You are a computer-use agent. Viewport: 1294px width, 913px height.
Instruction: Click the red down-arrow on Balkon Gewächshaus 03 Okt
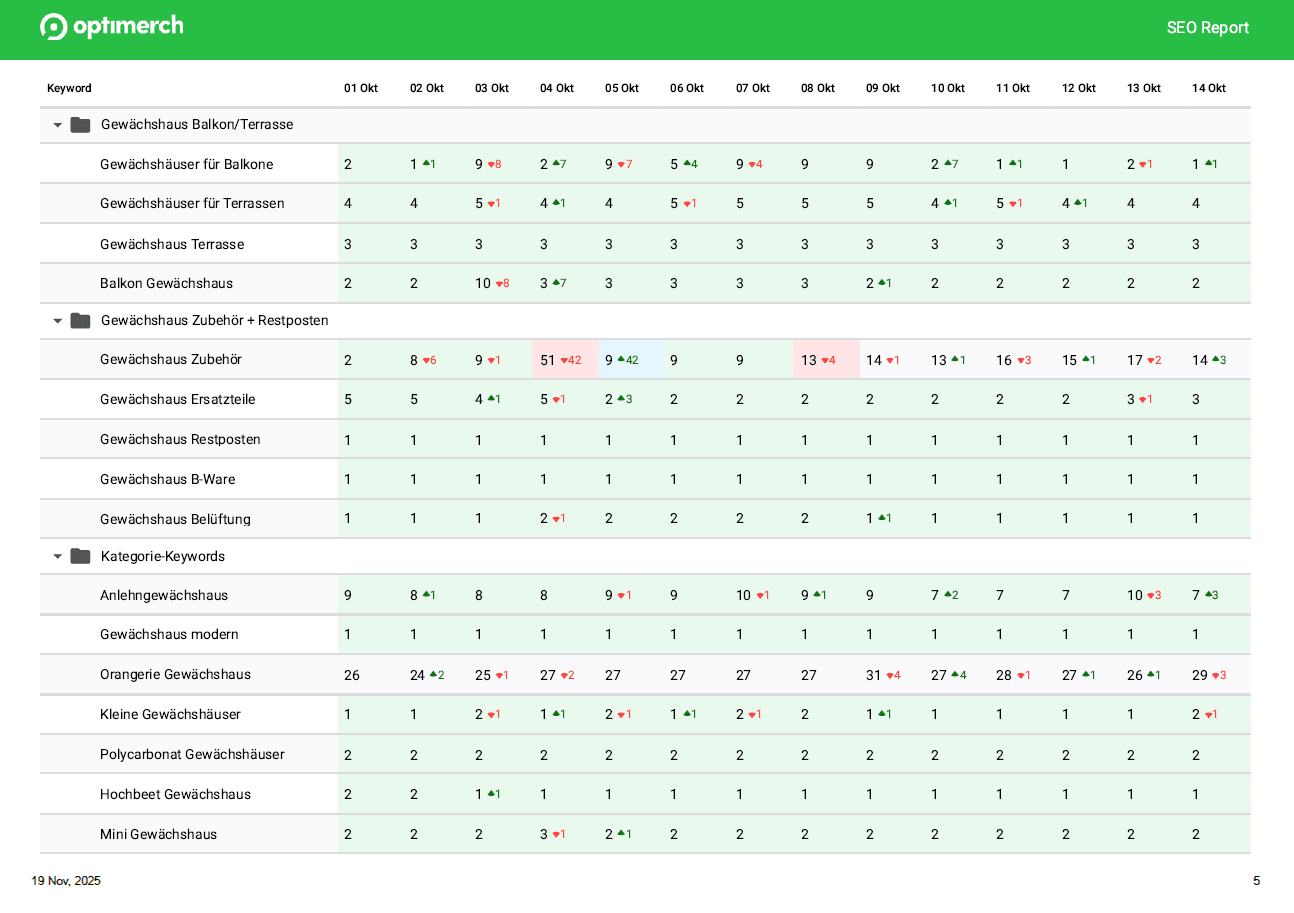[x=497, y=283]
